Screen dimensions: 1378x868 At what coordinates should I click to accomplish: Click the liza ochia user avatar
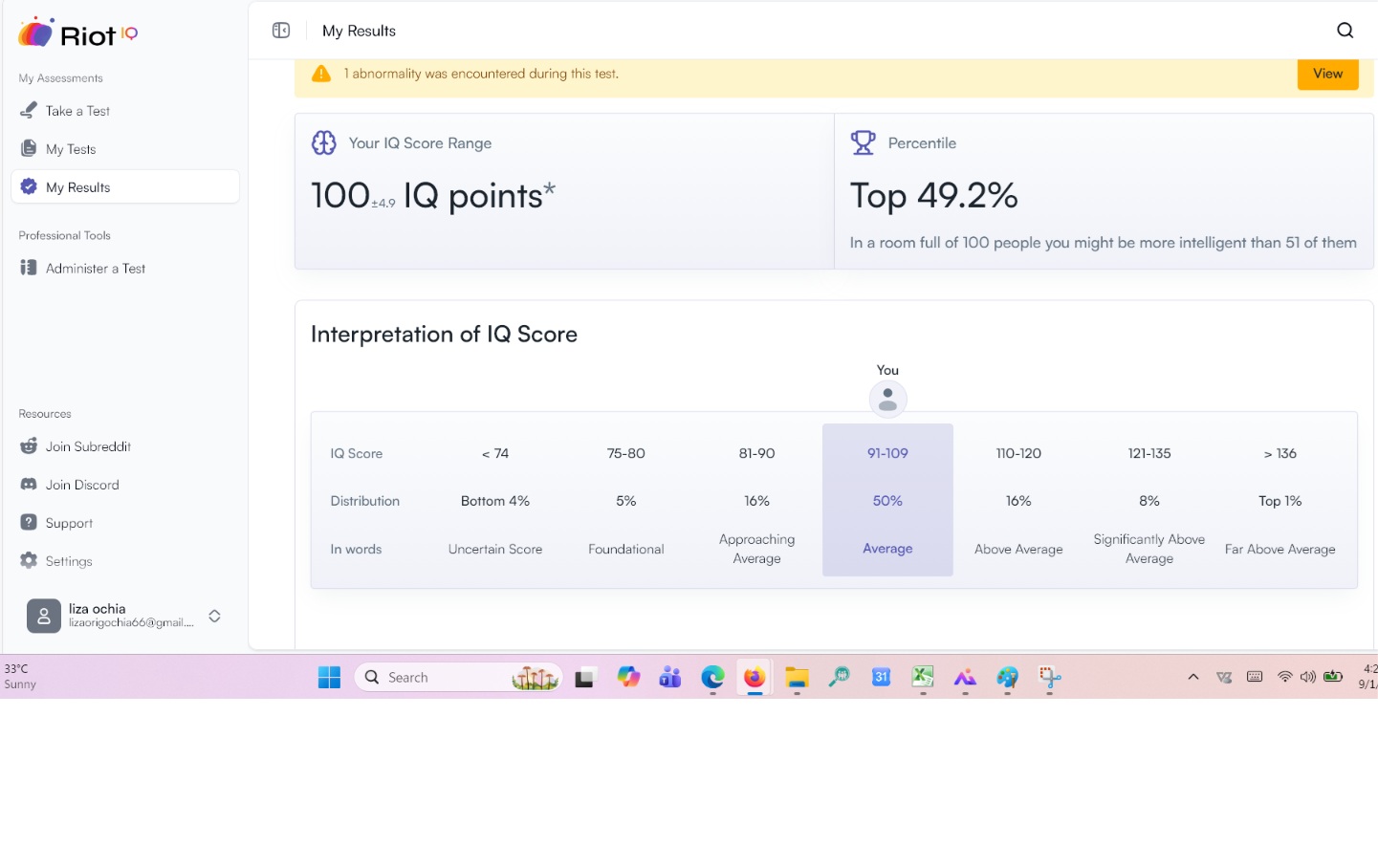pos(44,617)
